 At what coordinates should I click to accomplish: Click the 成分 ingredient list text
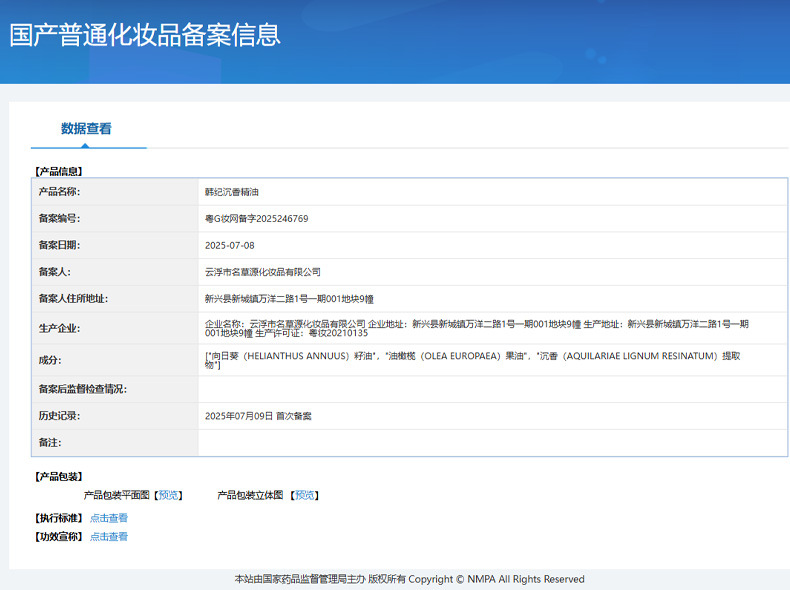click(x=476, y=360)
